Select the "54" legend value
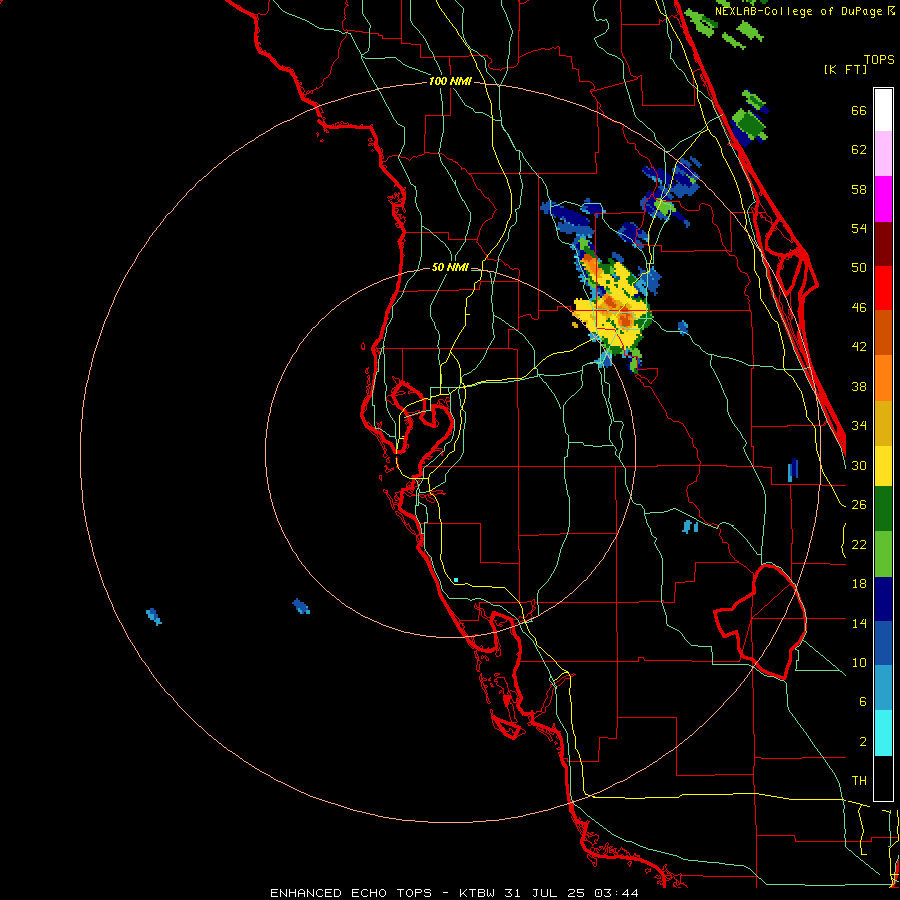Viewport: 900px width, 900px height. coord(859,228)
